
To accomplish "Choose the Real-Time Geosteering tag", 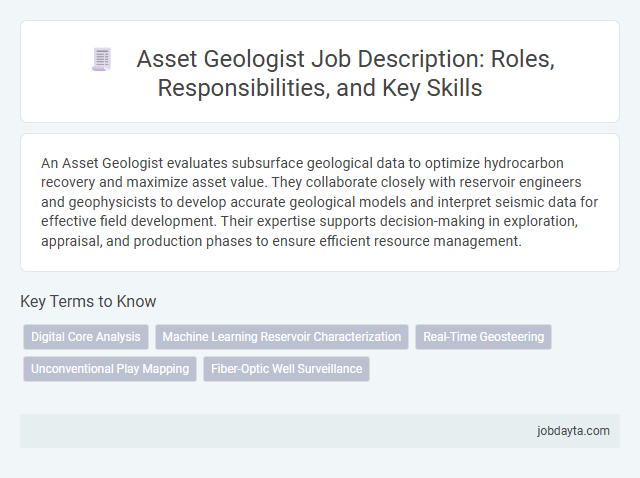I will tap(483, 337).
